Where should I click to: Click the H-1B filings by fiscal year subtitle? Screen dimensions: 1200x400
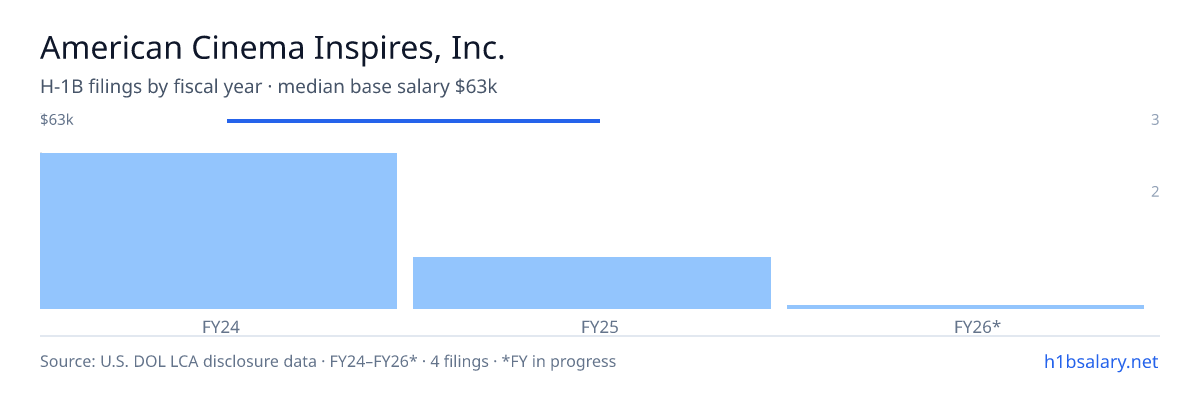point(151,87)
